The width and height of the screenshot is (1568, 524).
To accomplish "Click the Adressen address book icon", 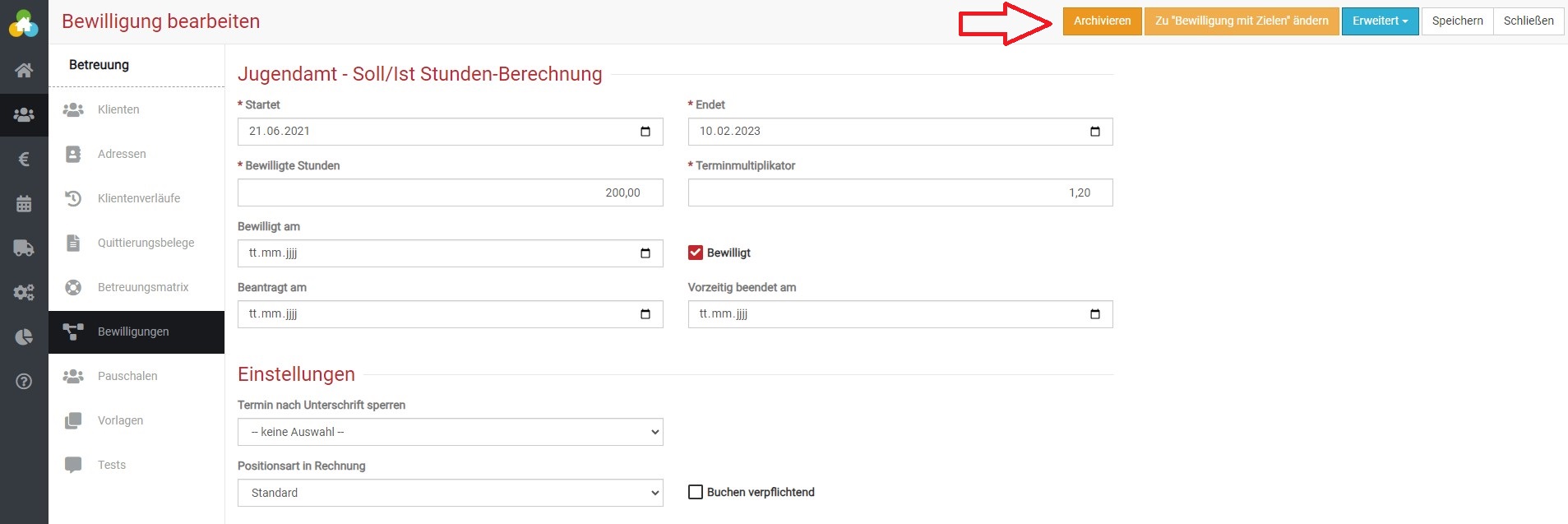I will 73,154.
